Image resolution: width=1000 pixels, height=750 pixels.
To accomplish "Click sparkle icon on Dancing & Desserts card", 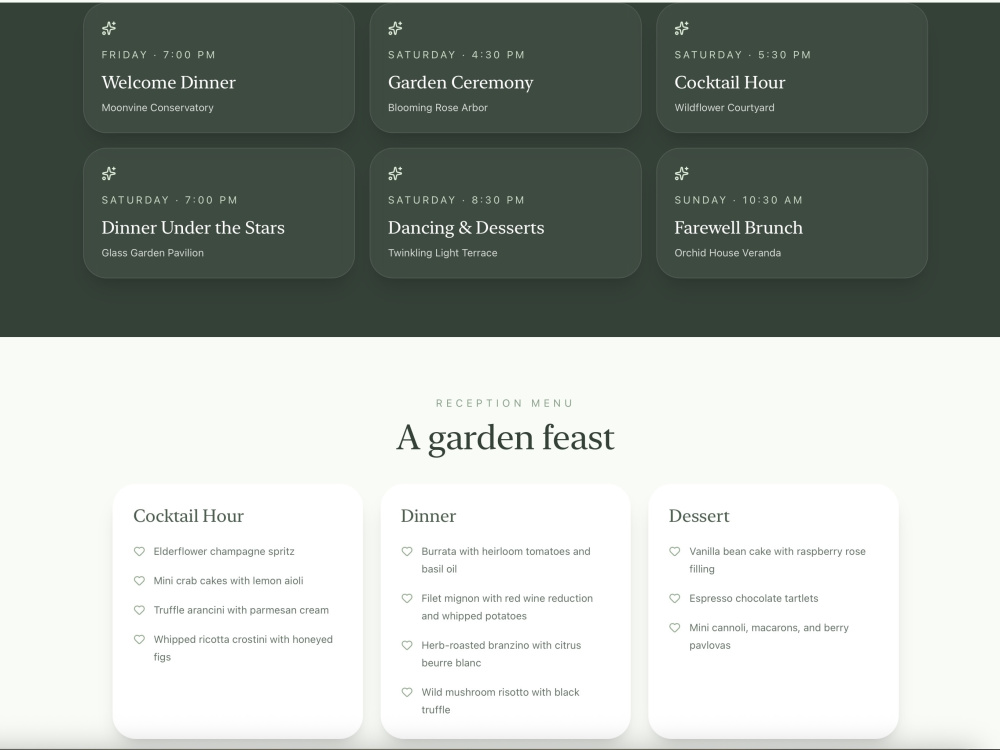I will (395, 173).
